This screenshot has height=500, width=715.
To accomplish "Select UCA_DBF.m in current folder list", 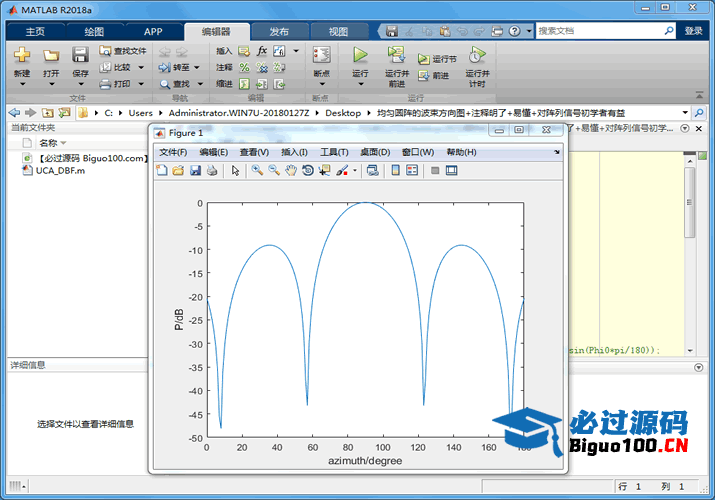I will point(60,171).
